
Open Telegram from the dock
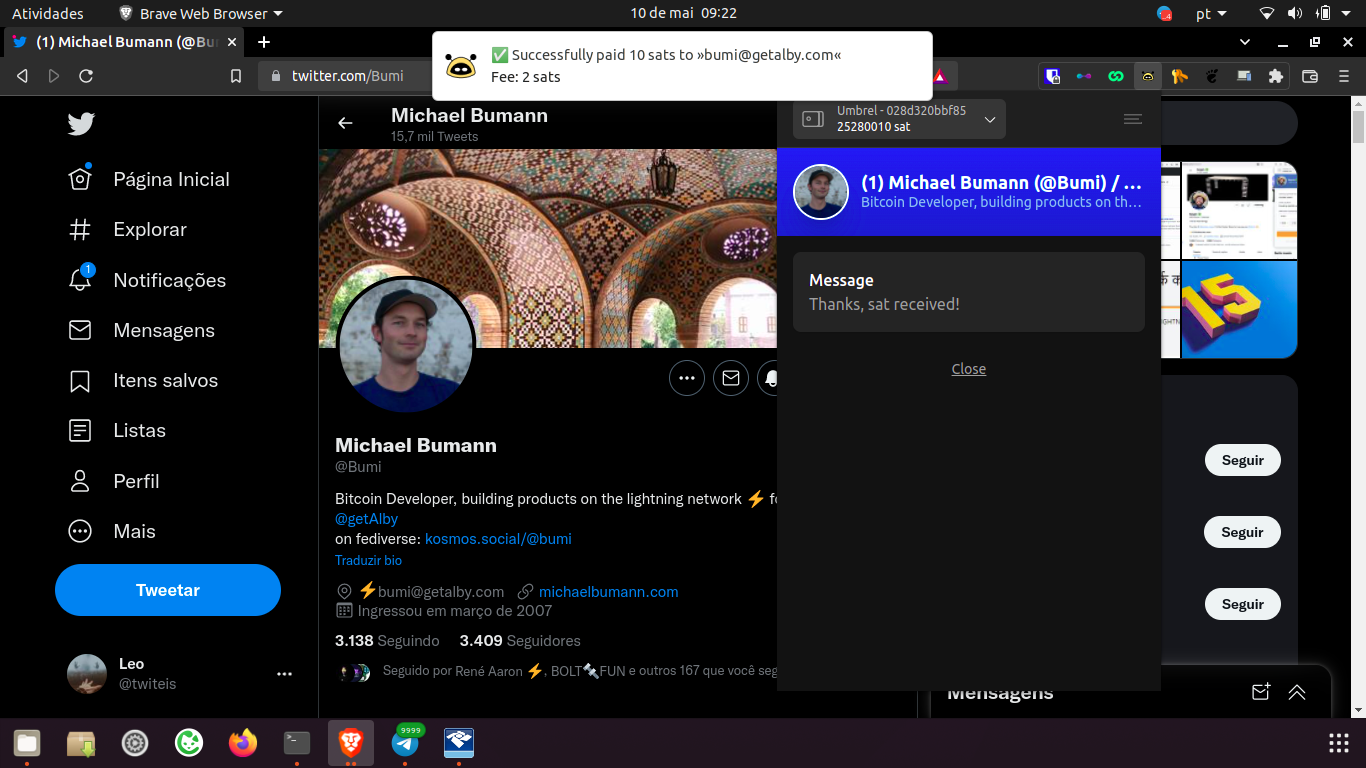point(405,743)
